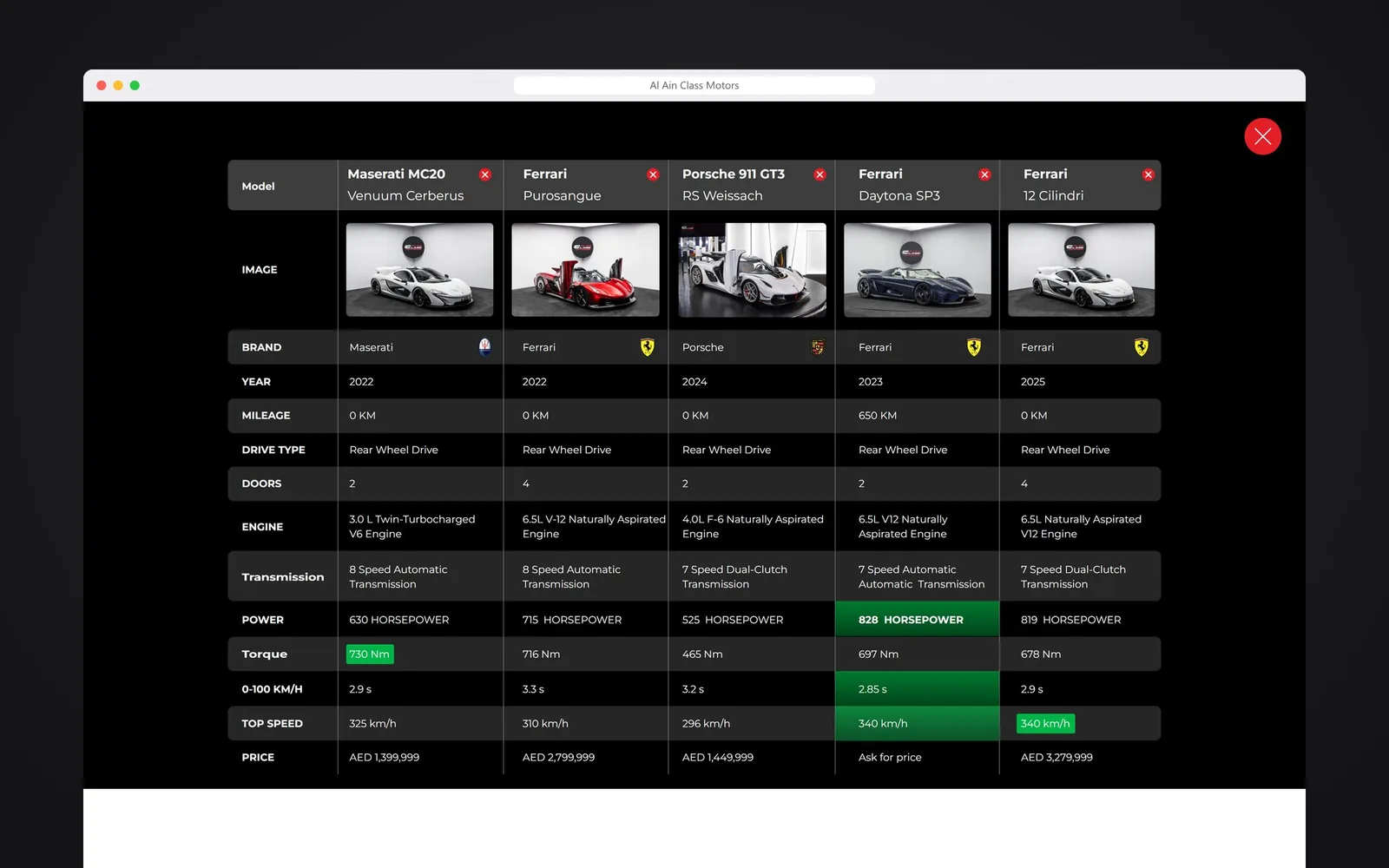Click the TOP SPEED row label
Screen dimensions: 1389x868
tap(273, 724)
